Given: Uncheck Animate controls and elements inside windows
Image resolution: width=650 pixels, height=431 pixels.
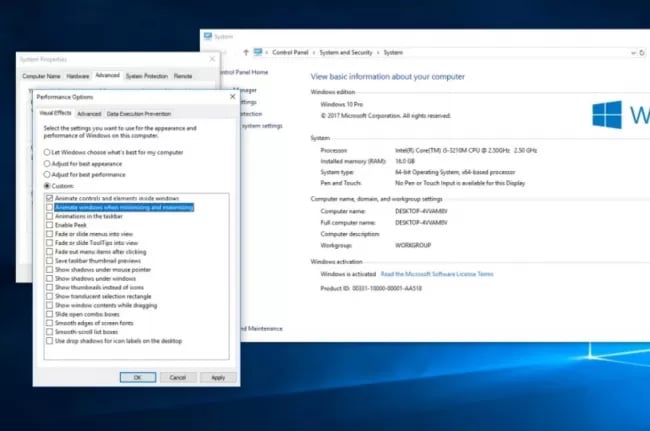Looking at the screenshot, I should (50, 198).
